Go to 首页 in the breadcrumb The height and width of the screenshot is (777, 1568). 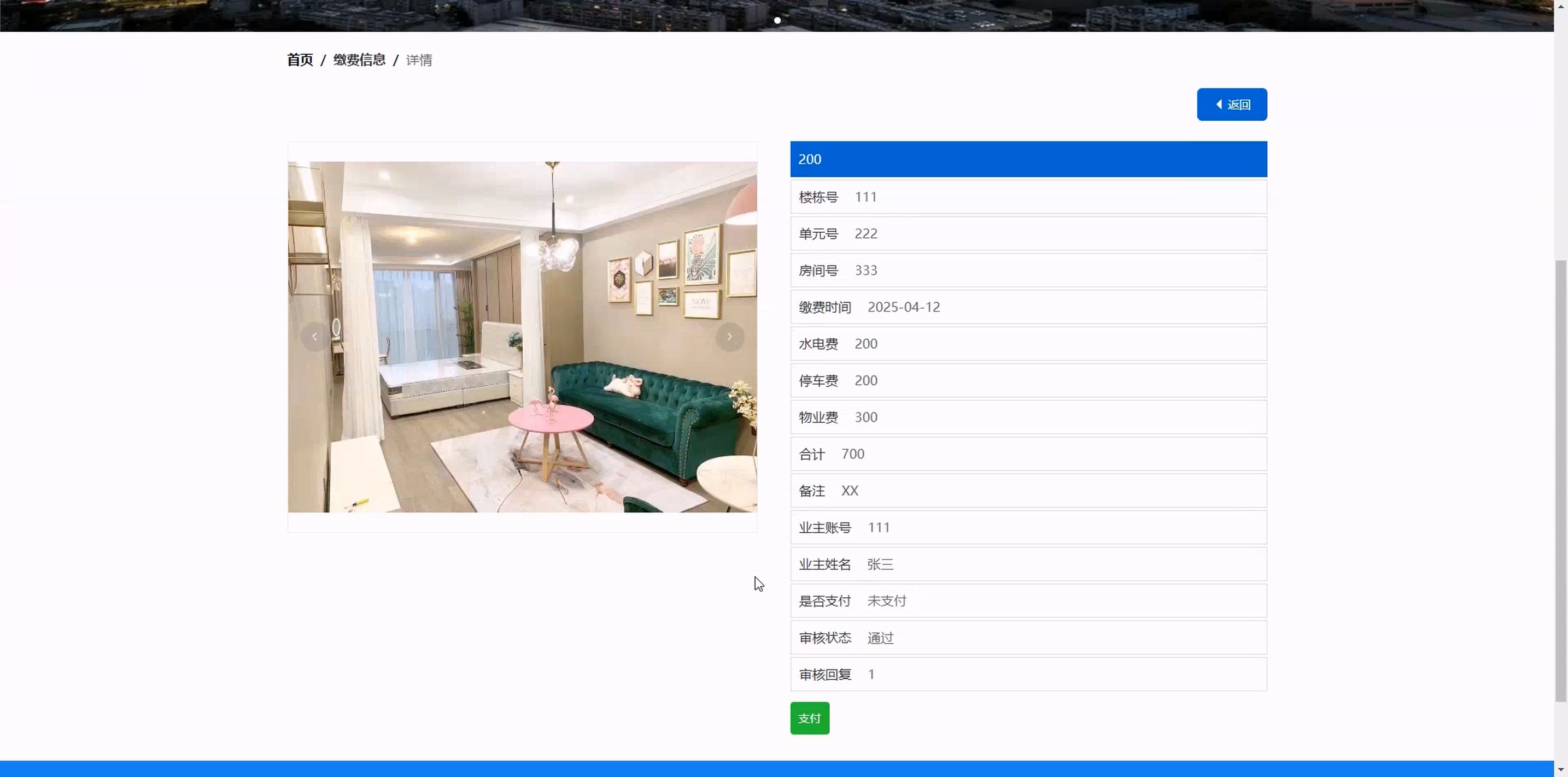click(300, 60)
